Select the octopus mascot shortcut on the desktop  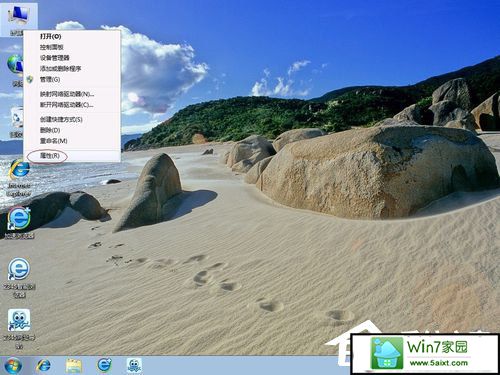point(19,328)
